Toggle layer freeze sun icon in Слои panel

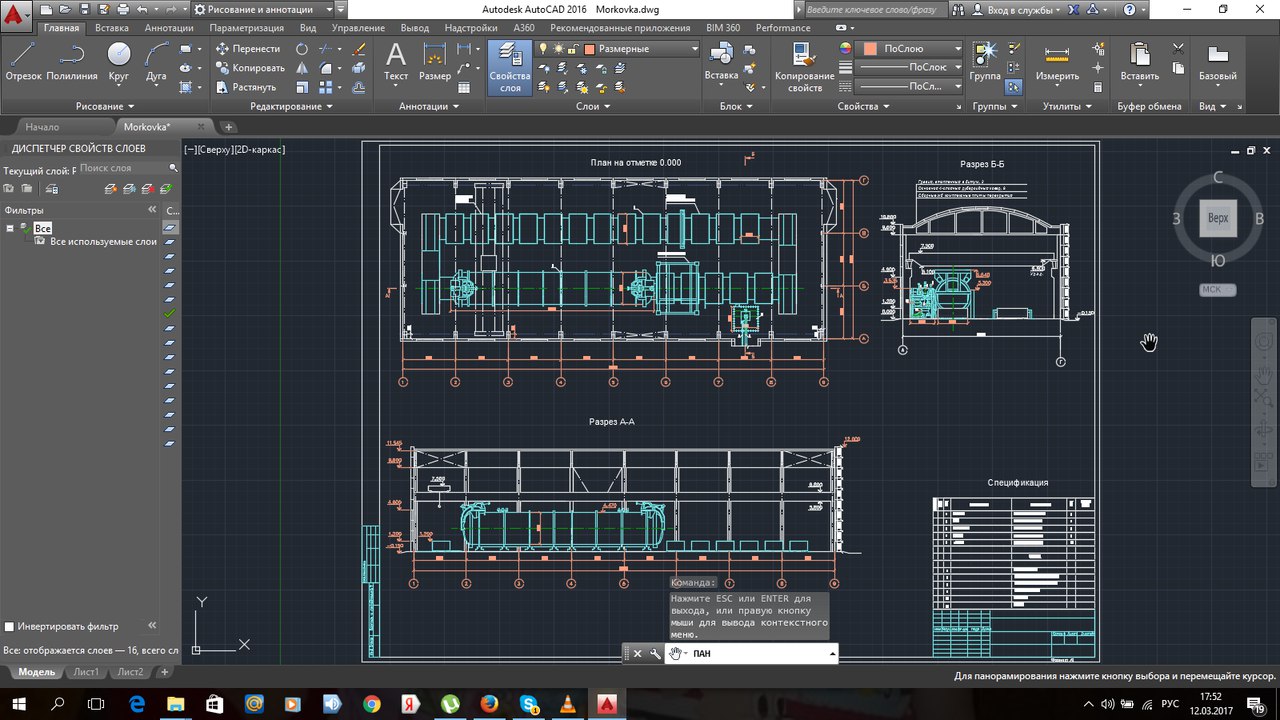558,49
